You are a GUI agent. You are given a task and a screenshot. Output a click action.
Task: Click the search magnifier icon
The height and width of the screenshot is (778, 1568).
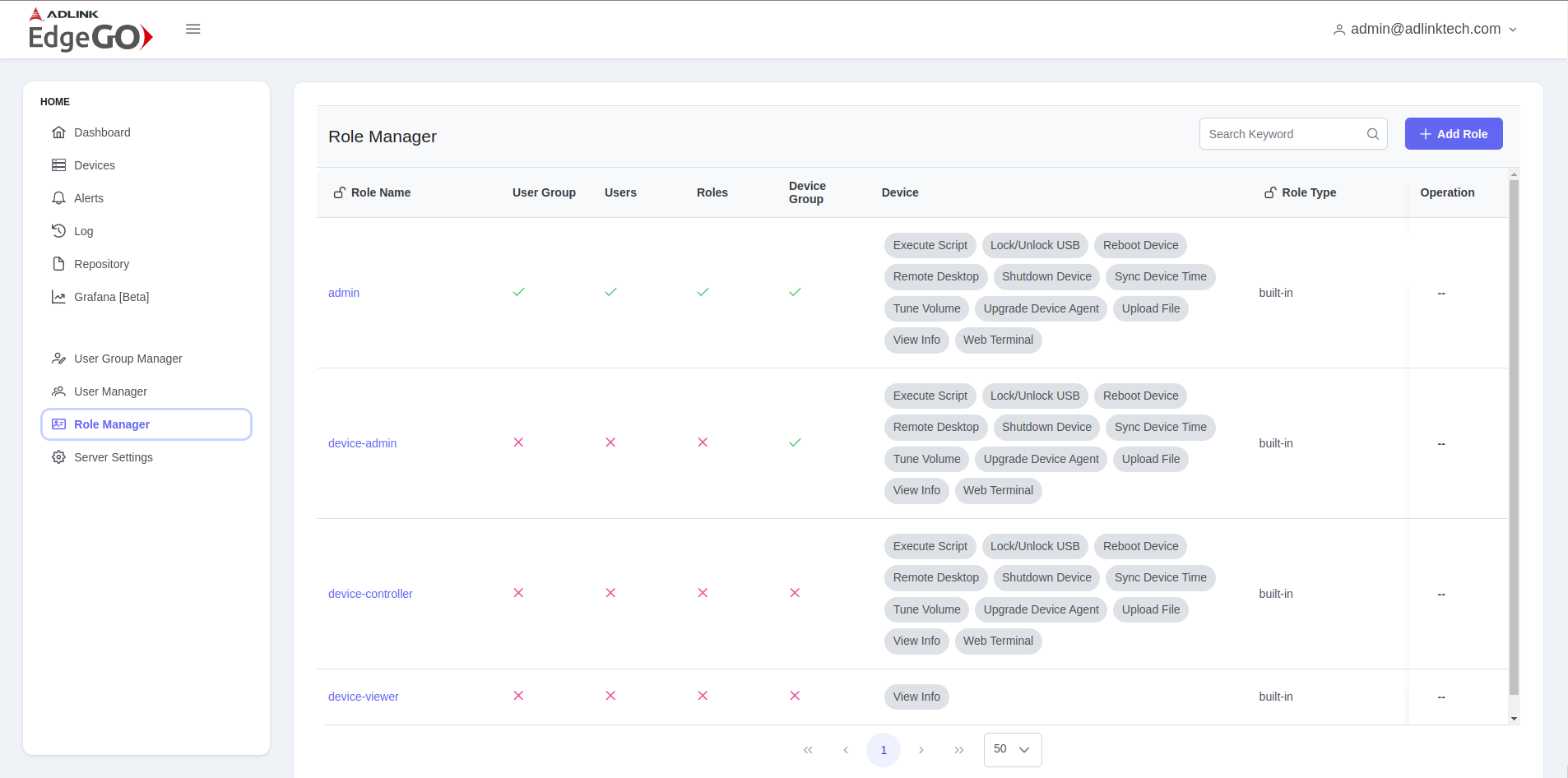click(x=1372, y=133)
